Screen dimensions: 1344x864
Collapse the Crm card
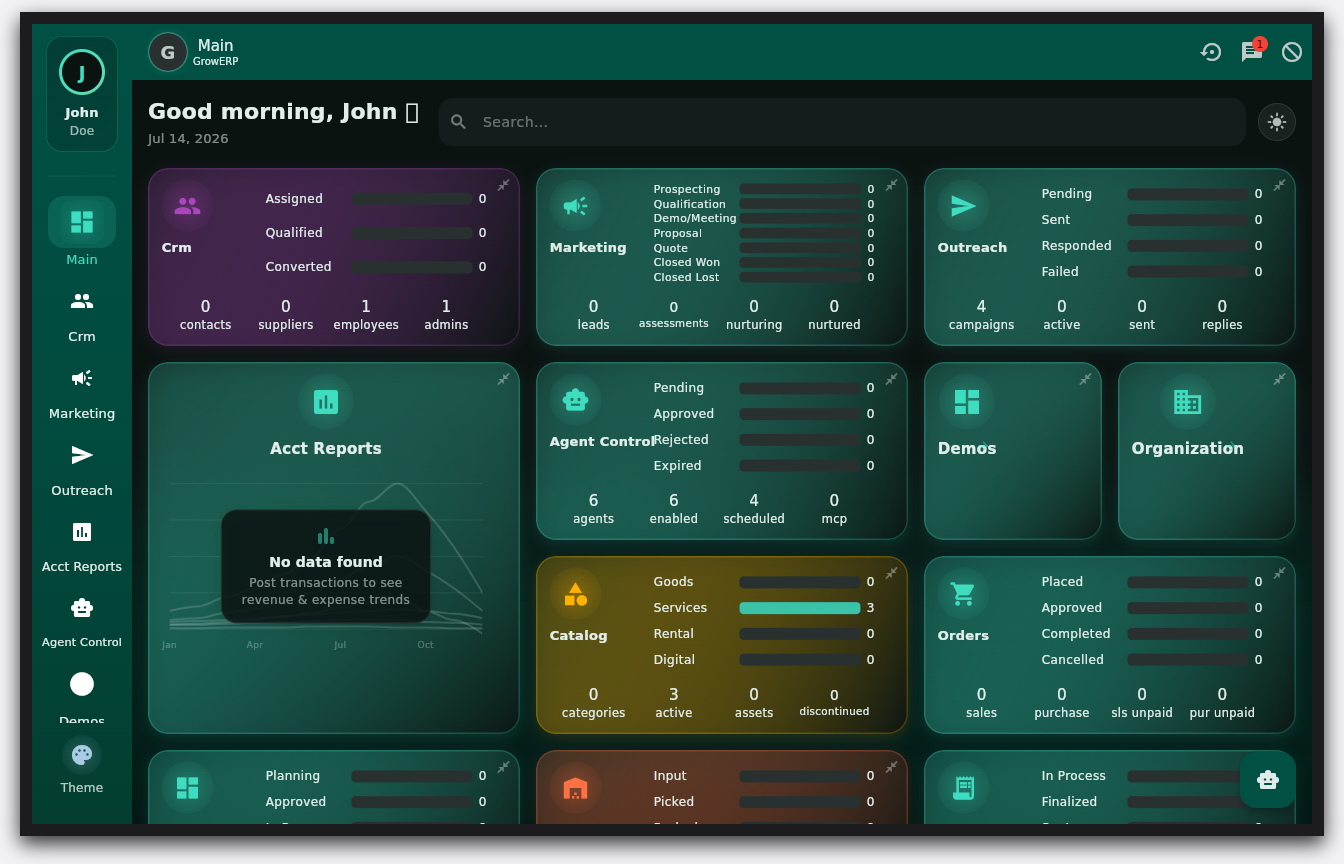point(504,185)
